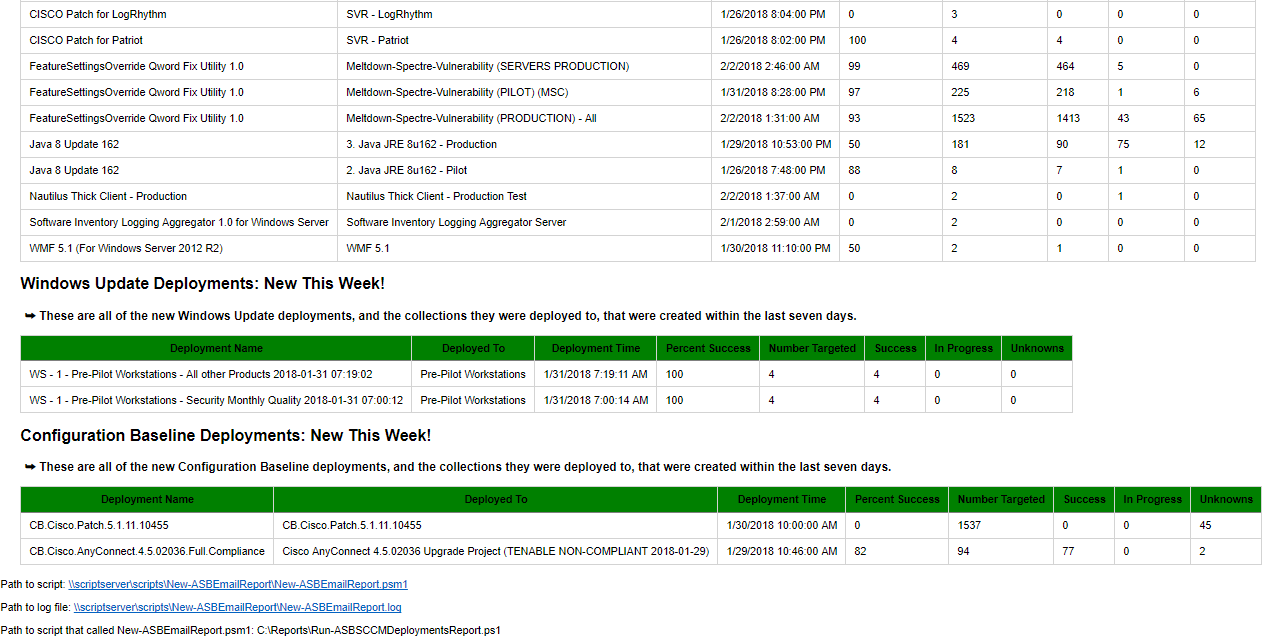This screenshot has height=643, width=1288.
Task: Select the '45' unknowns value
Action: (x=1206, y=526)
